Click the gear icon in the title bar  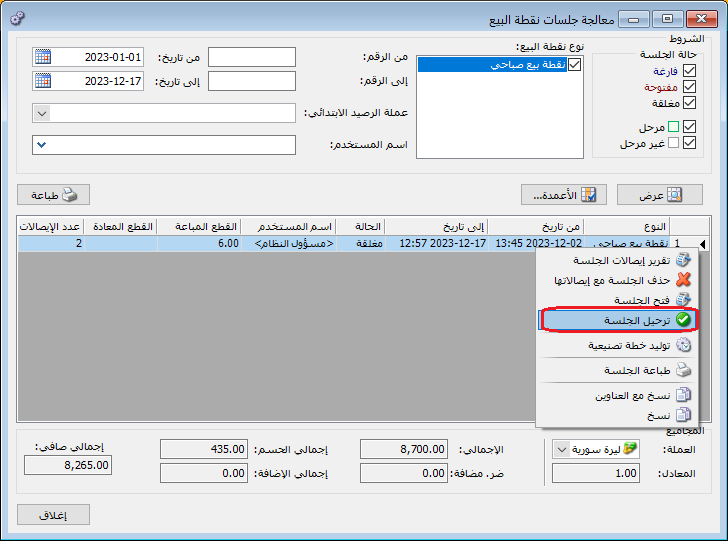(17, 19)
